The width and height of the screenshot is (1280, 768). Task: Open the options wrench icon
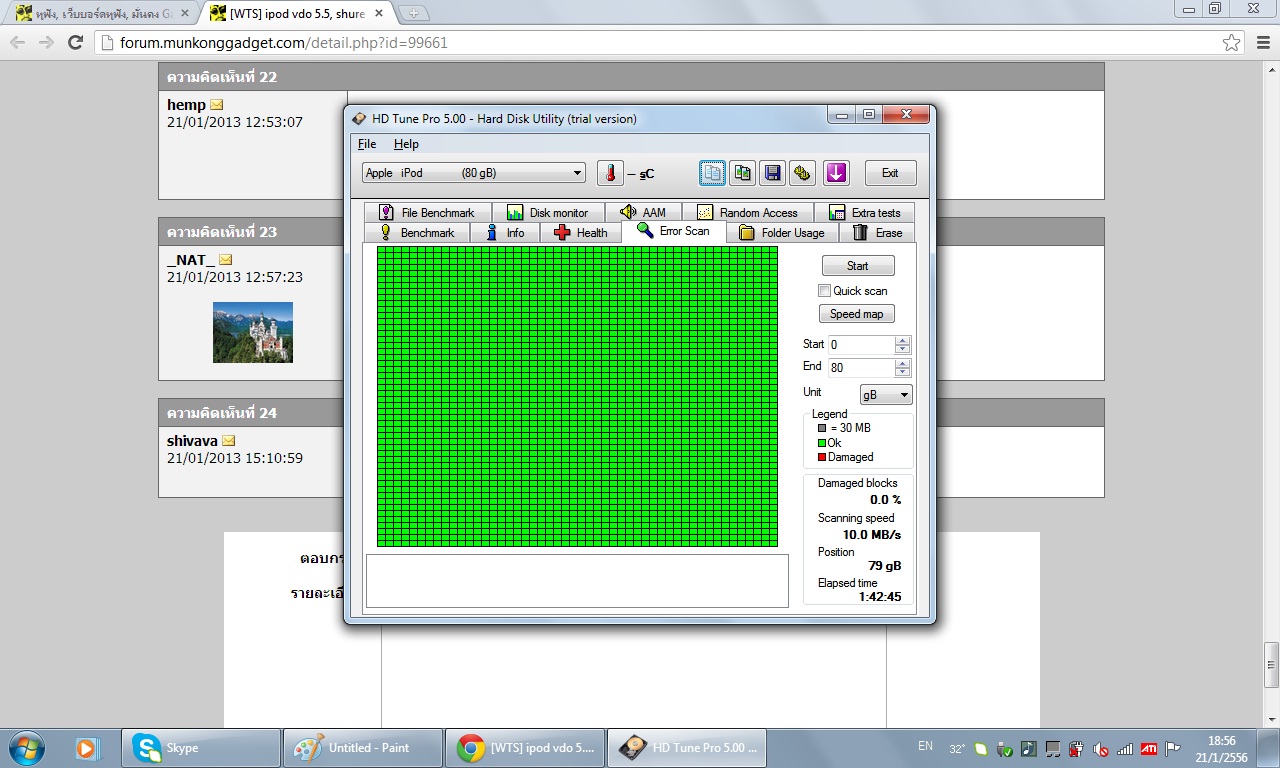click(x=802, y=173)
